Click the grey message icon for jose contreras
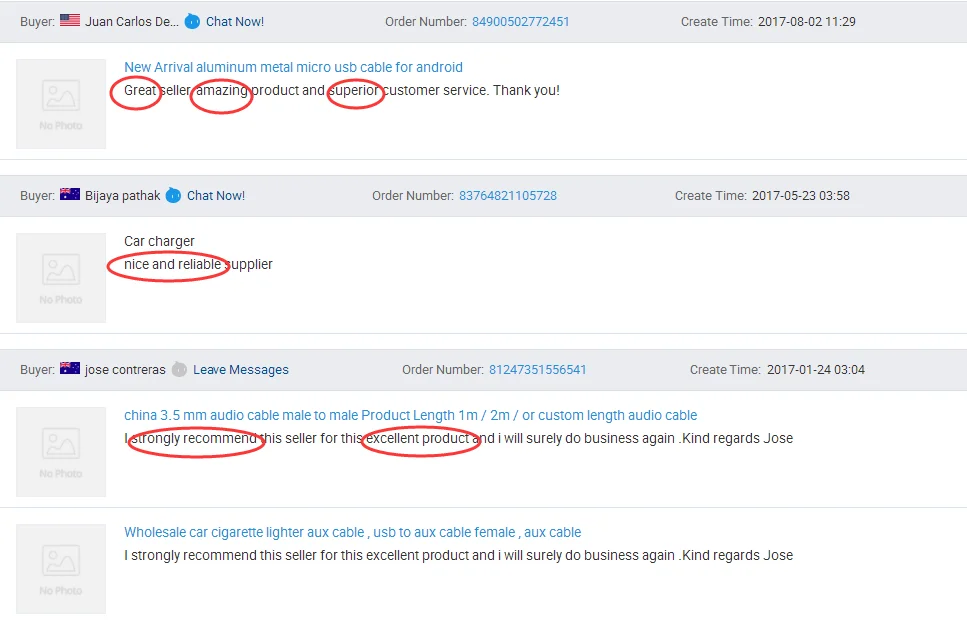Screen dimensions: 967x620 point(179,369)
